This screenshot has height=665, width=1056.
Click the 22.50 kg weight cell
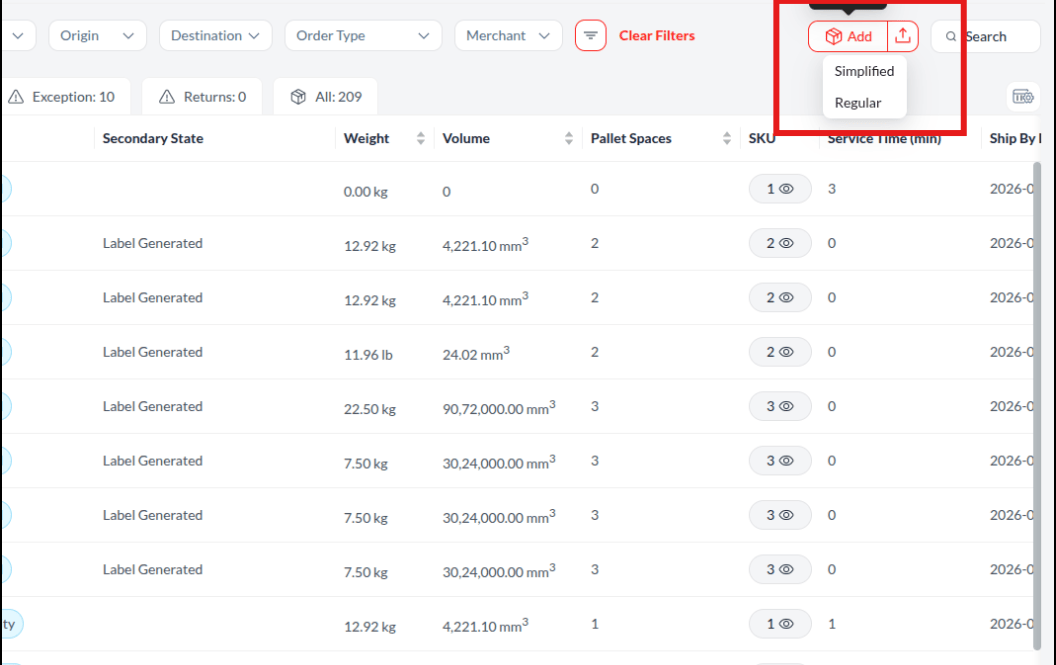[370, 409]
